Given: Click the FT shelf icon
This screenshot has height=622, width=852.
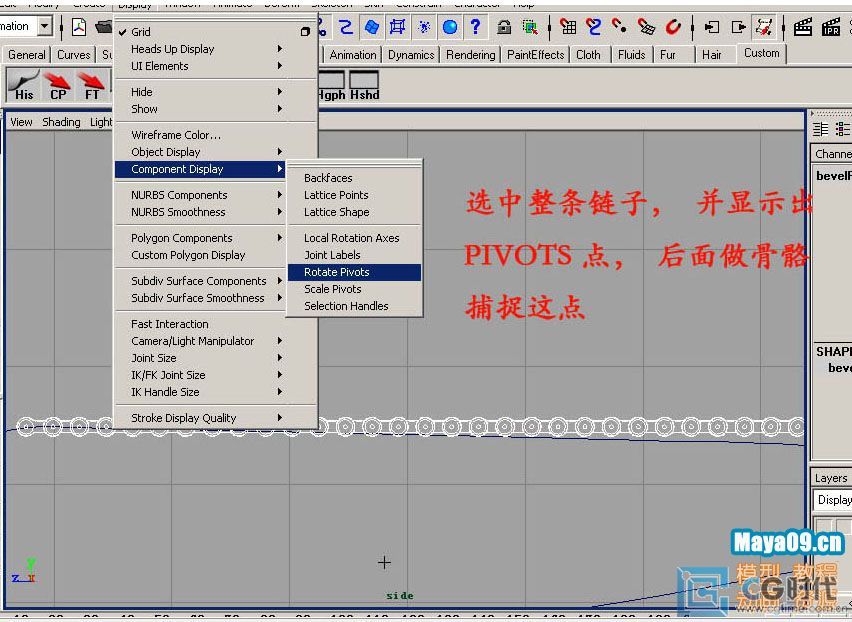Looking at the screenshot, I should pyautogui.click(x=92, y=85).
